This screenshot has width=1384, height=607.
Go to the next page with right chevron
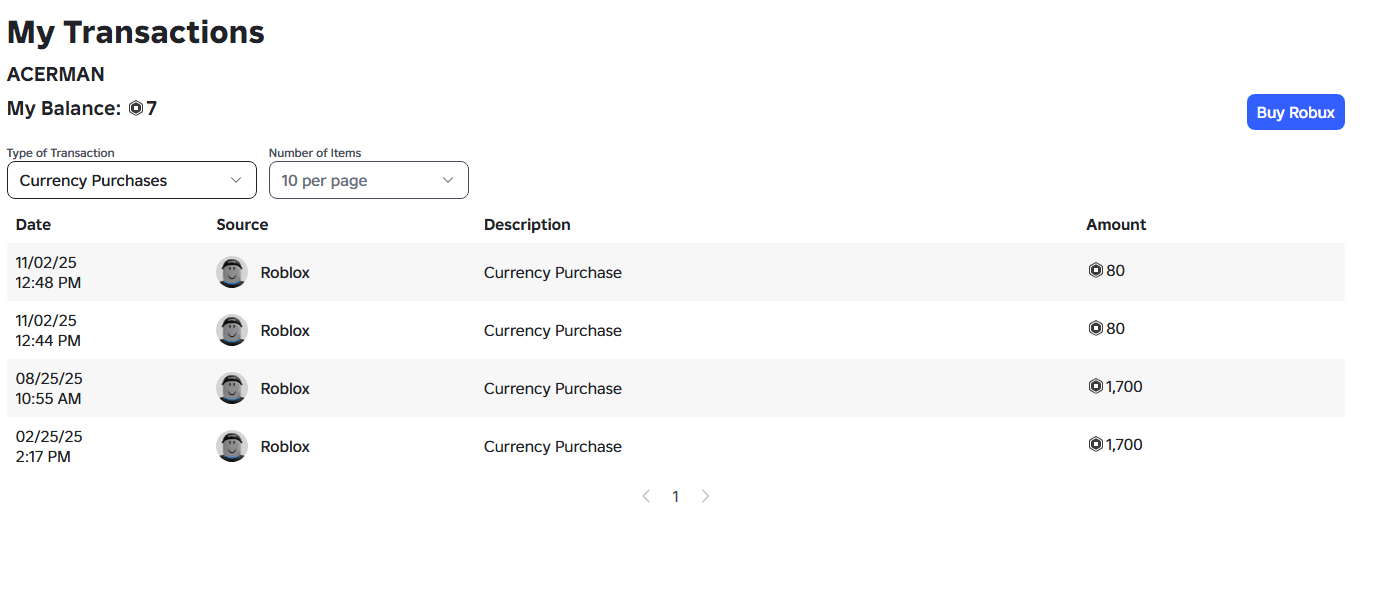(705, 496)
